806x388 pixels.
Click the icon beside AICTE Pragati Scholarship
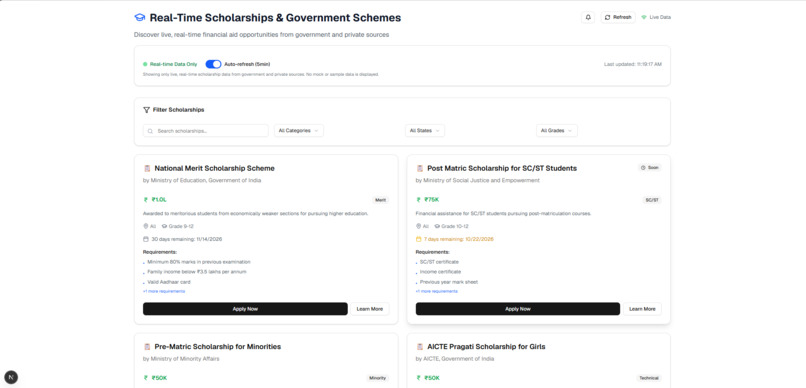[419, 347]
